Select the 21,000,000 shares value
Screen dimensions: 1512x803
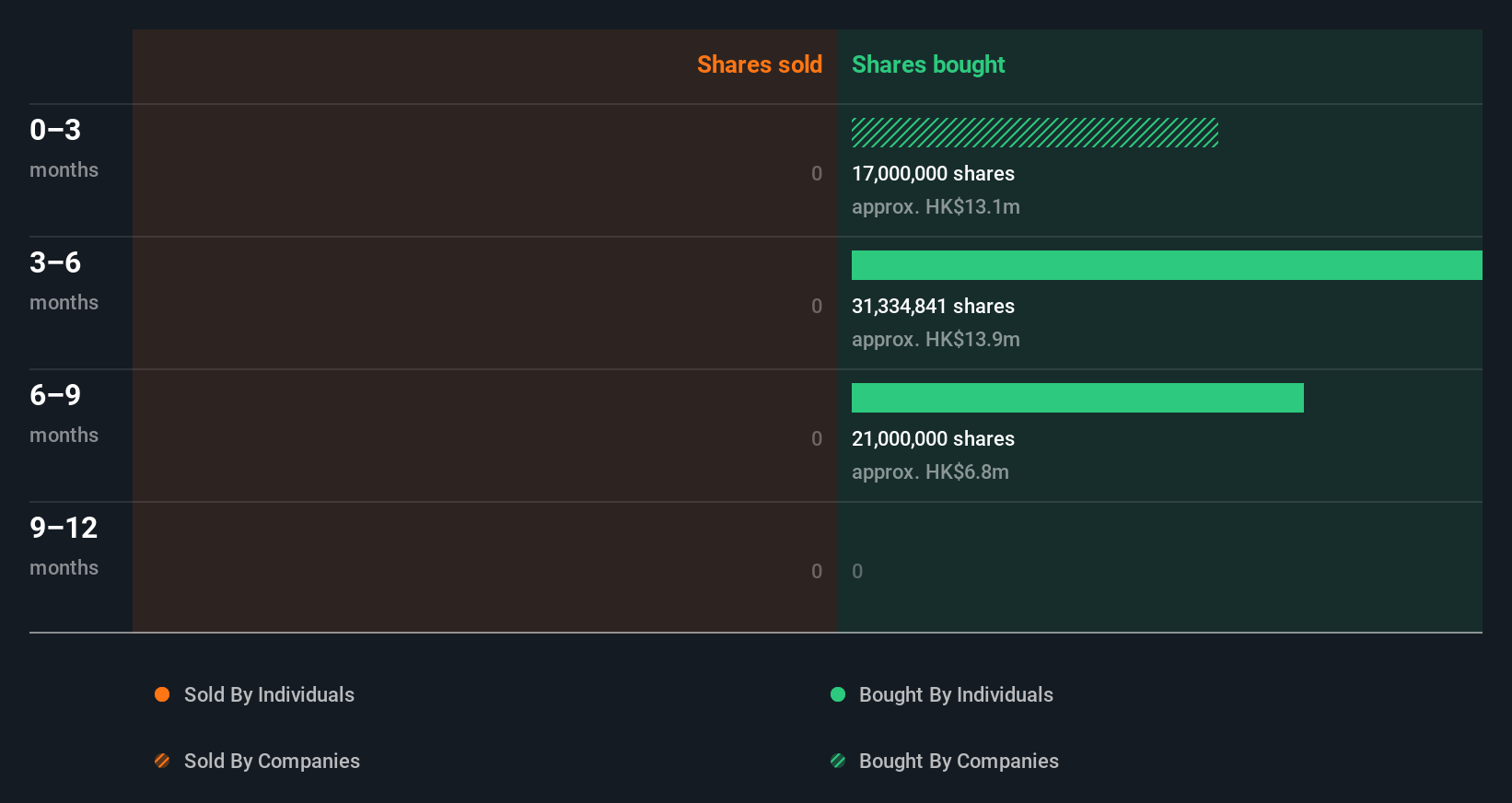pyautogui.click(x=933, y=438)
